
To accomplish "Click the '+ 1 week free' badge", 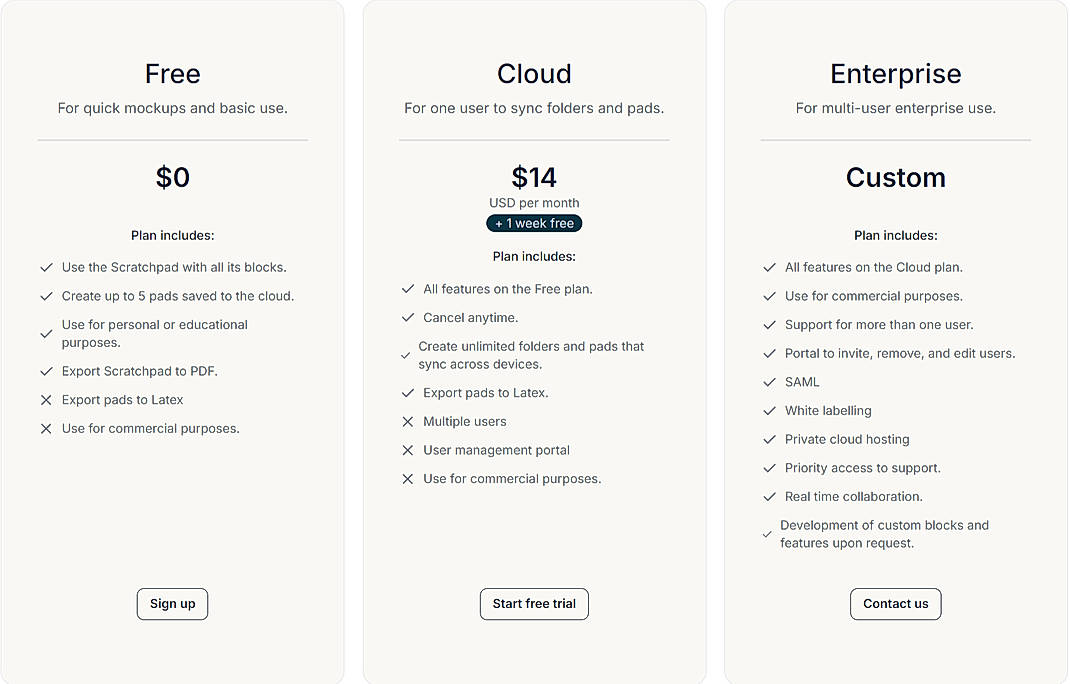I will point(534,223).
